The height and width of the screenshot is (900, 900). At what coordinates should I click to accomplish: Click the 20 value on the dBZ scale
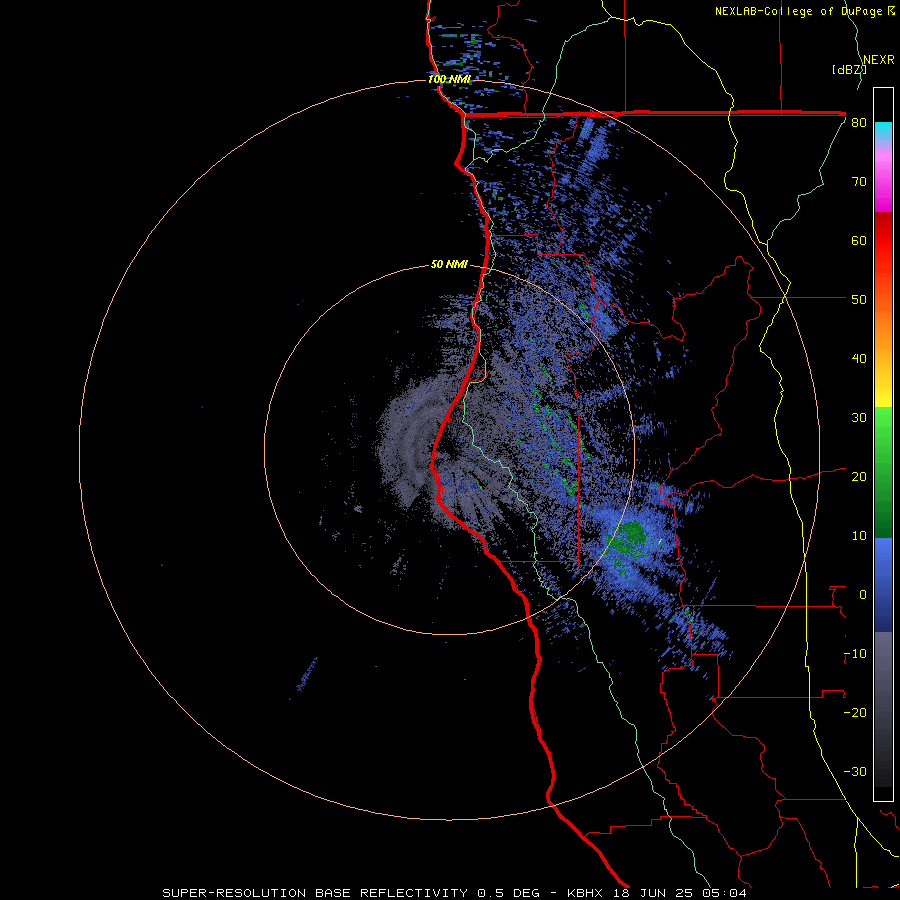point(859,478)
